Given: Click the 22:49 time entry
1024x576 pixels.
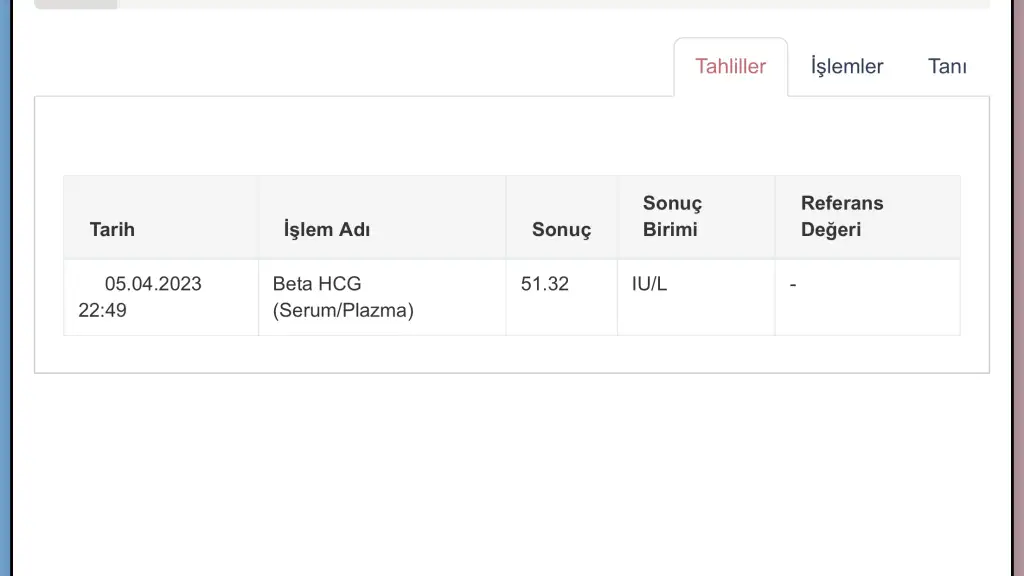Looking at the screenshot, I should pyautogui.click(x=102, y=310).
